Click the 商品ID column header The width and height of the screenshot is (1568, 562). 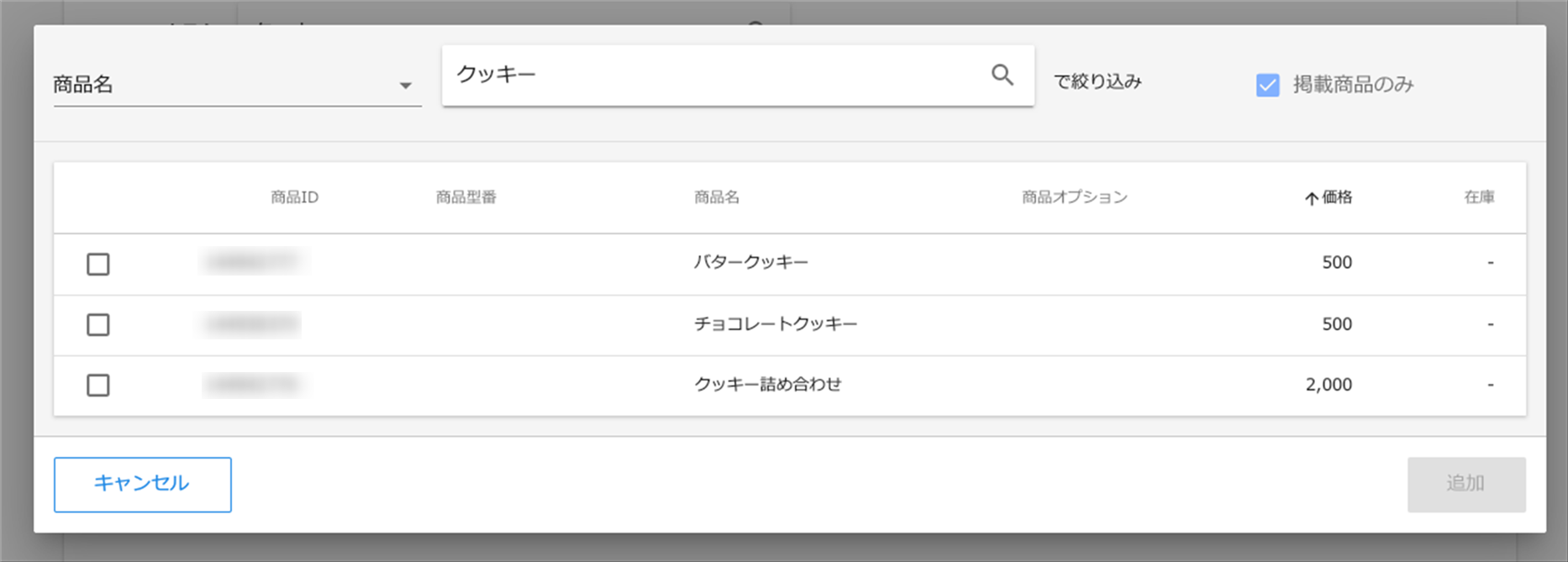(x=294, y=197)
